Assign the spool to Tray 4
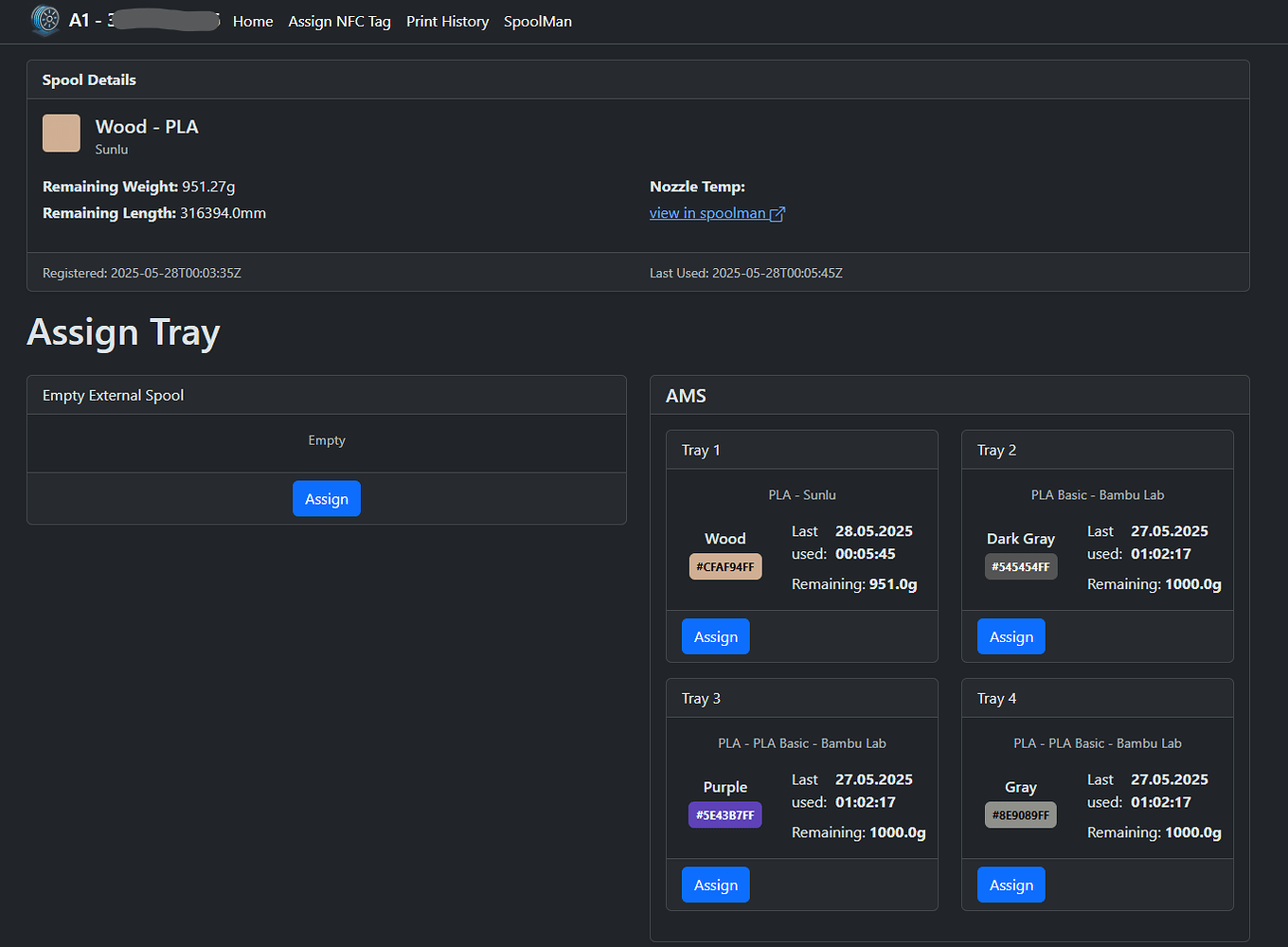 1011,884
